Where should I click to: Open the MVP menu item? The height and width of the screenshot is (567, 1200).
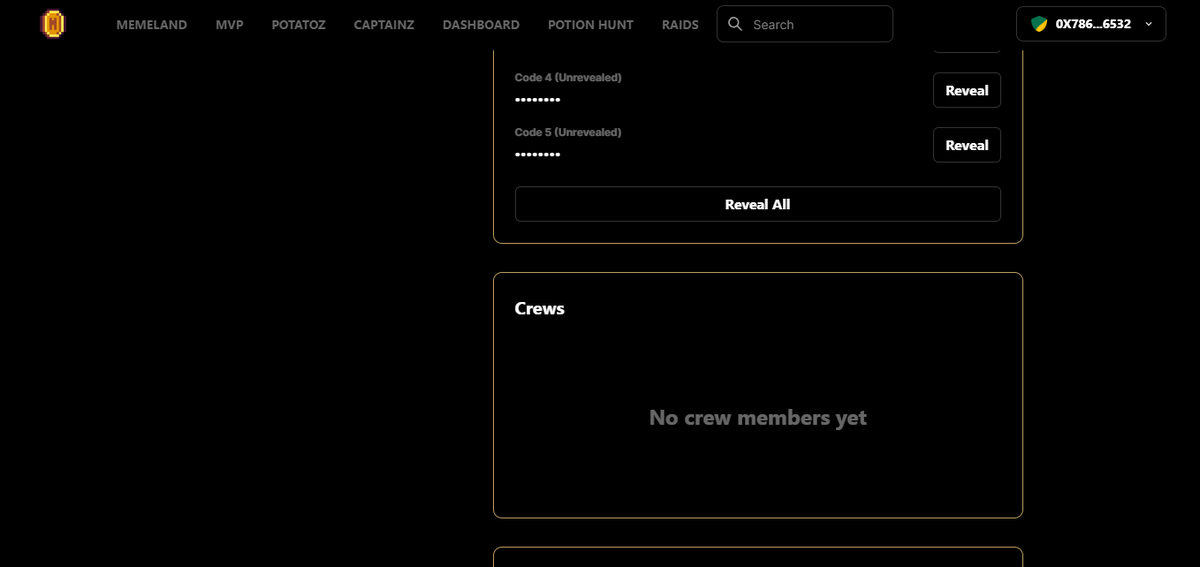[230, 25]
